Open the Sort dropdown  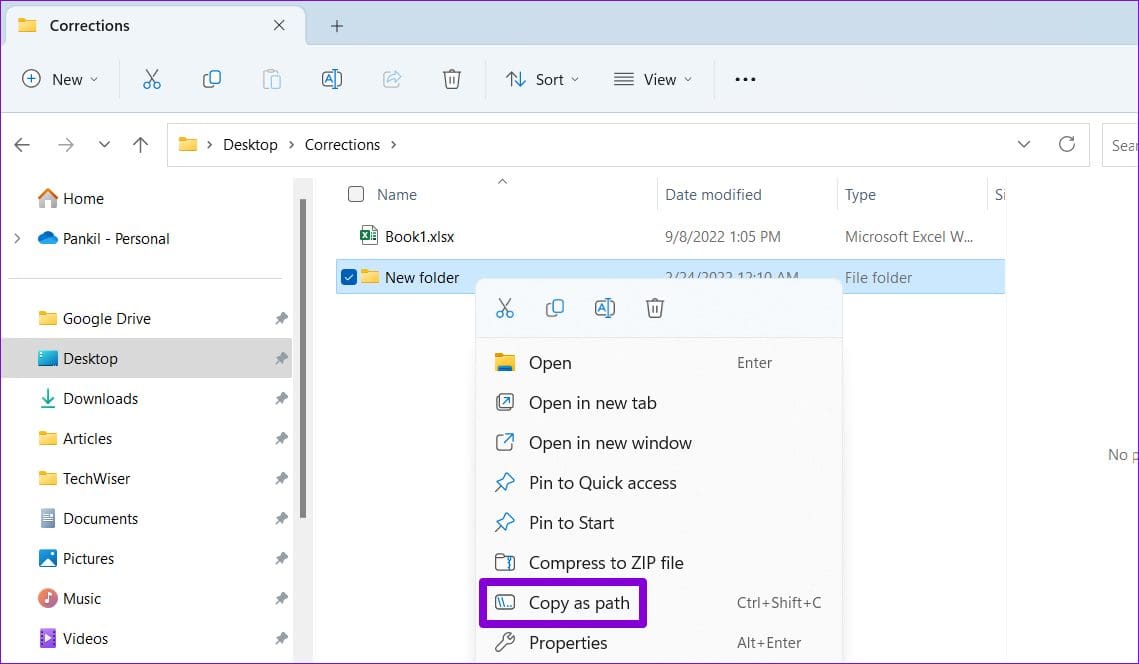click(542, 79)
